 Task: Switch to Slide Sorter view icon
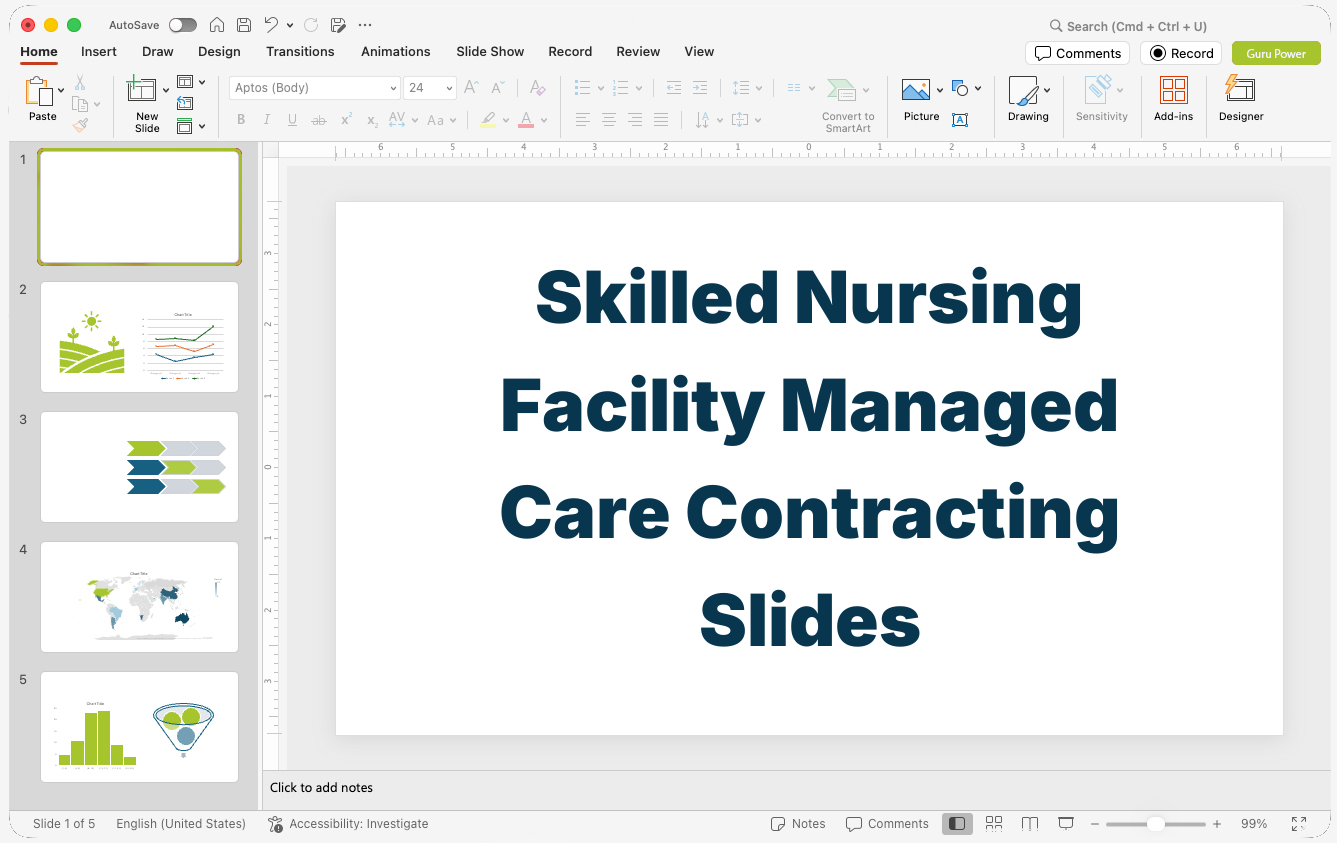[x=994, y=824]
